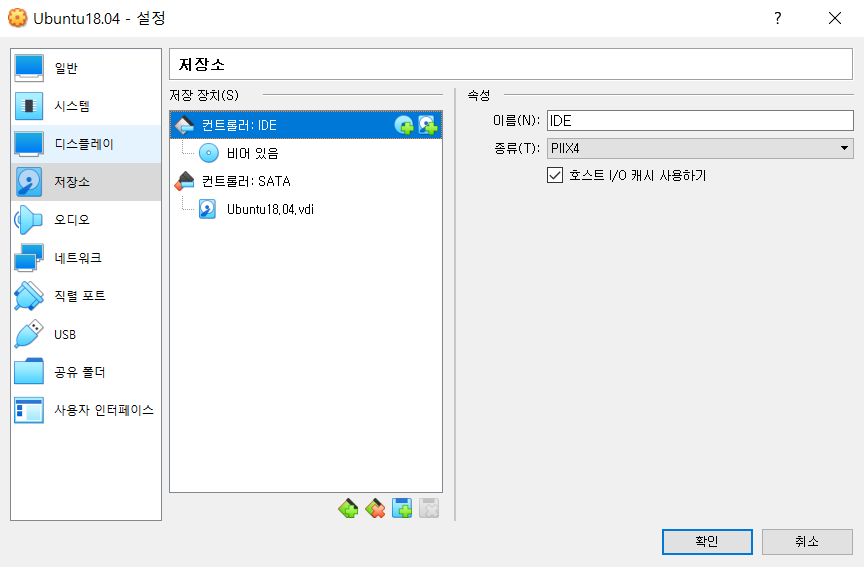Add hard disk to IDE controller

pyautogui.click(x=428, y=125)
